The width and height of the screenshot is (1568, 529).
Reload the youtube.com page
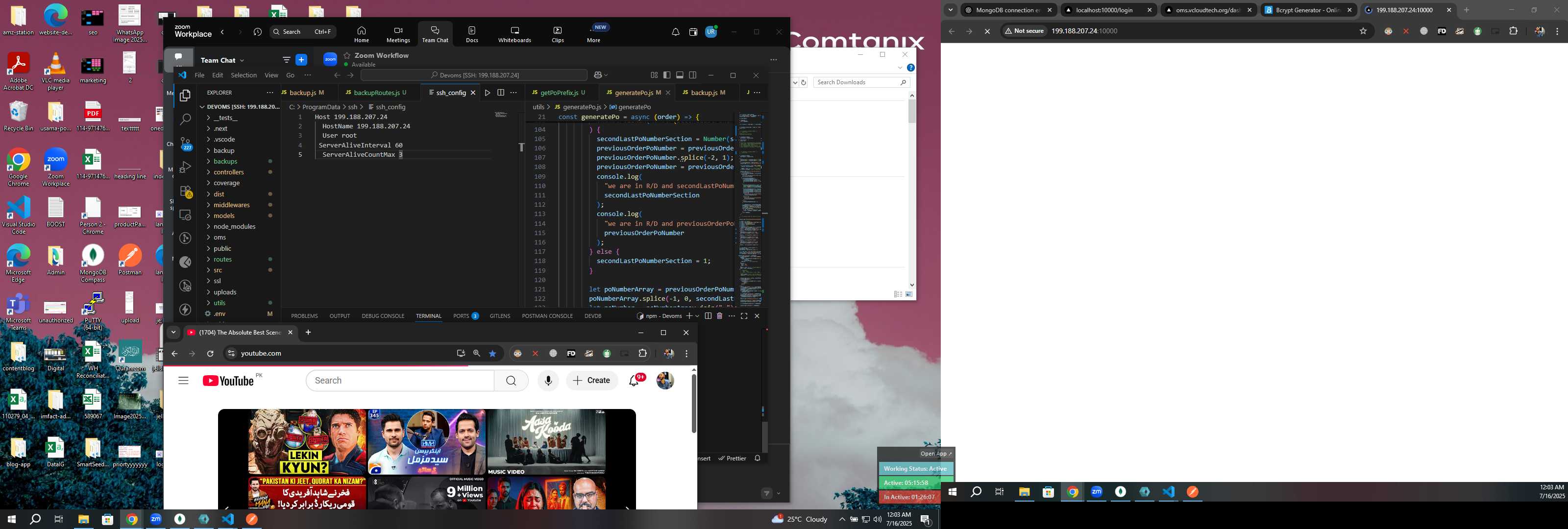pyautogui.click(x=210, y=353)
